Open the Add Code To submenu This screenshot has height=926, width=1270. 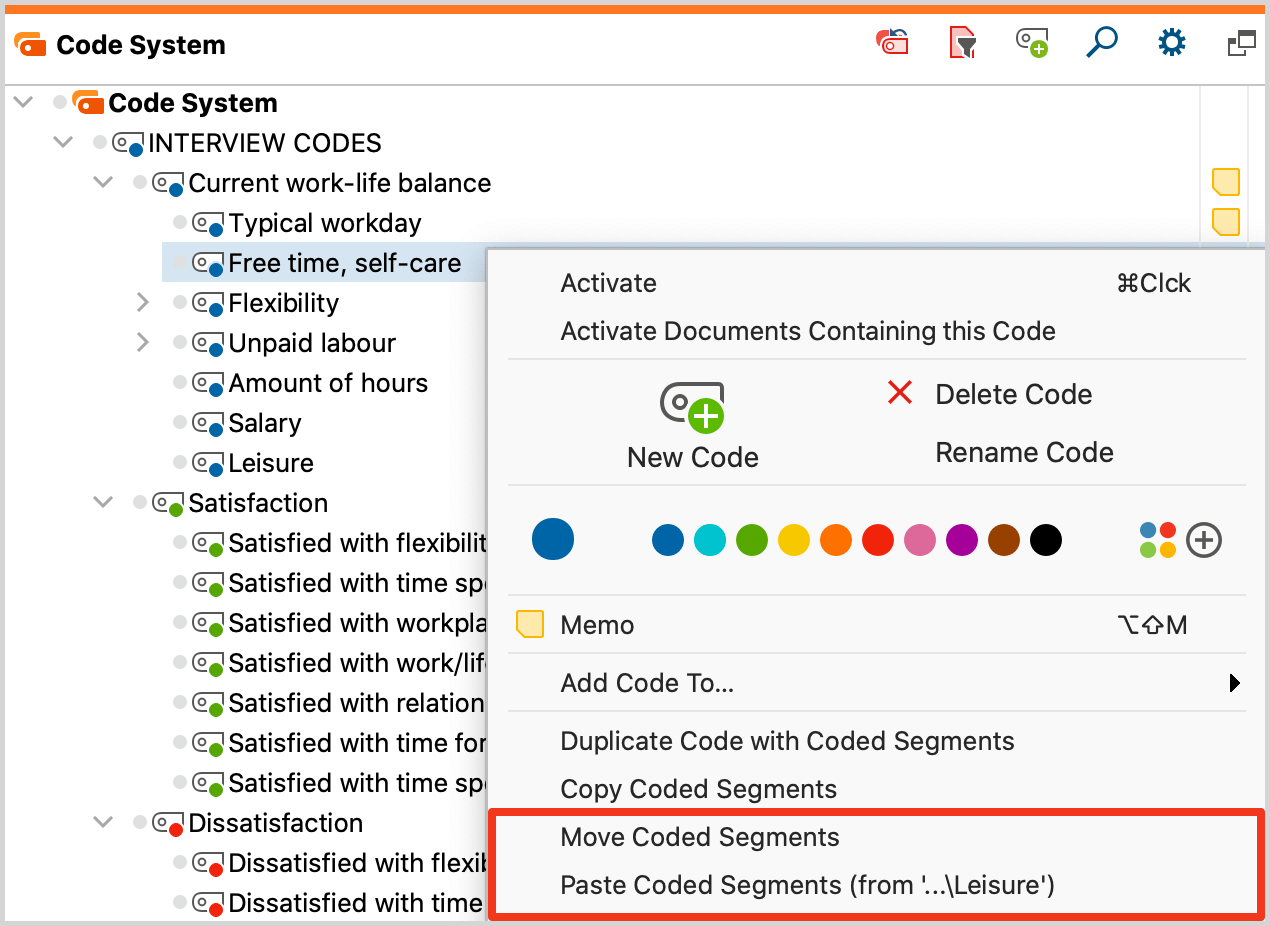pyautogui.click(x=647, y=683)
